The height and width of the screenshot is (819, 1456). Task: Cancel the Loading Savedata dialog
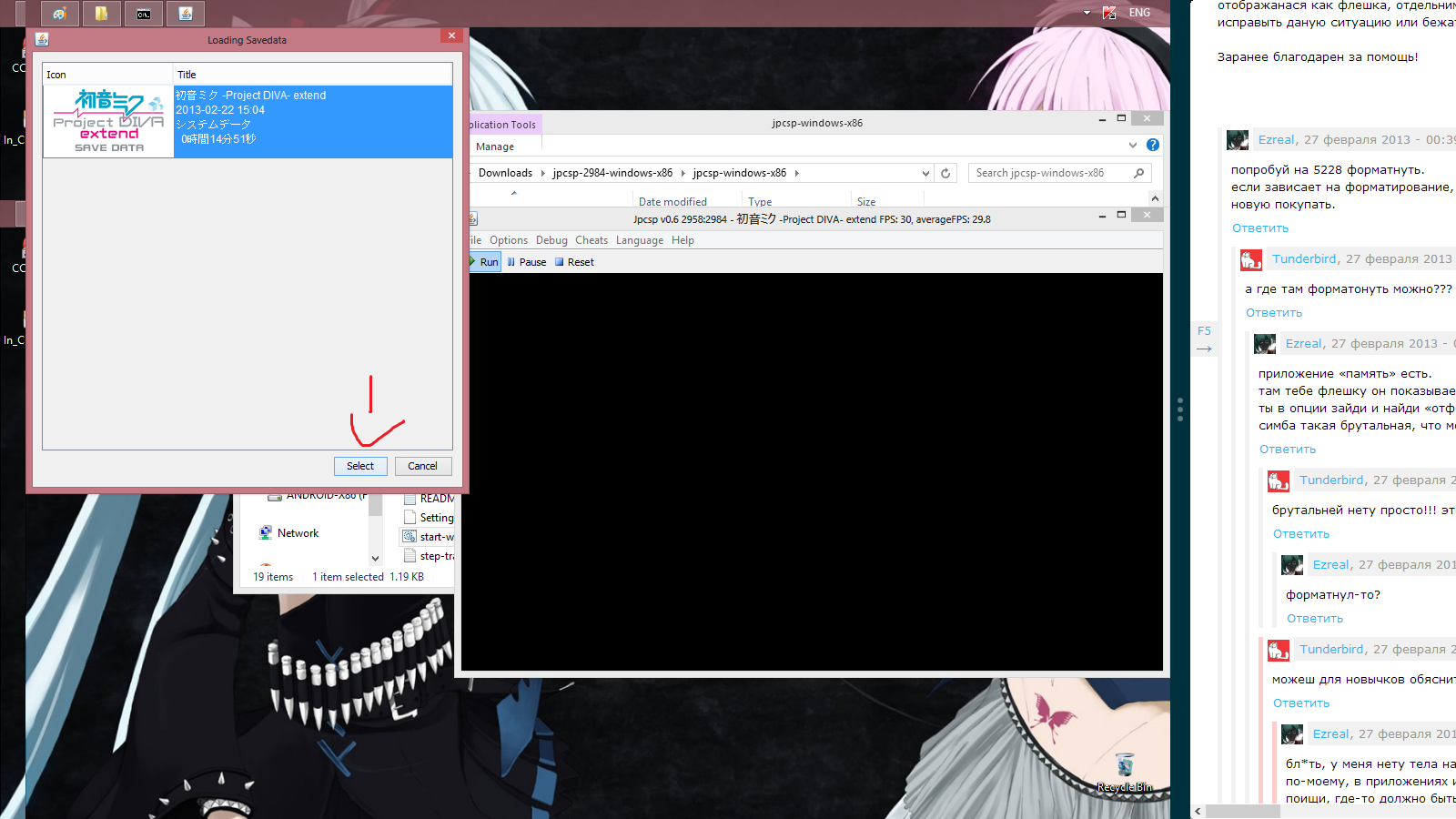click(x=422, y=466)
